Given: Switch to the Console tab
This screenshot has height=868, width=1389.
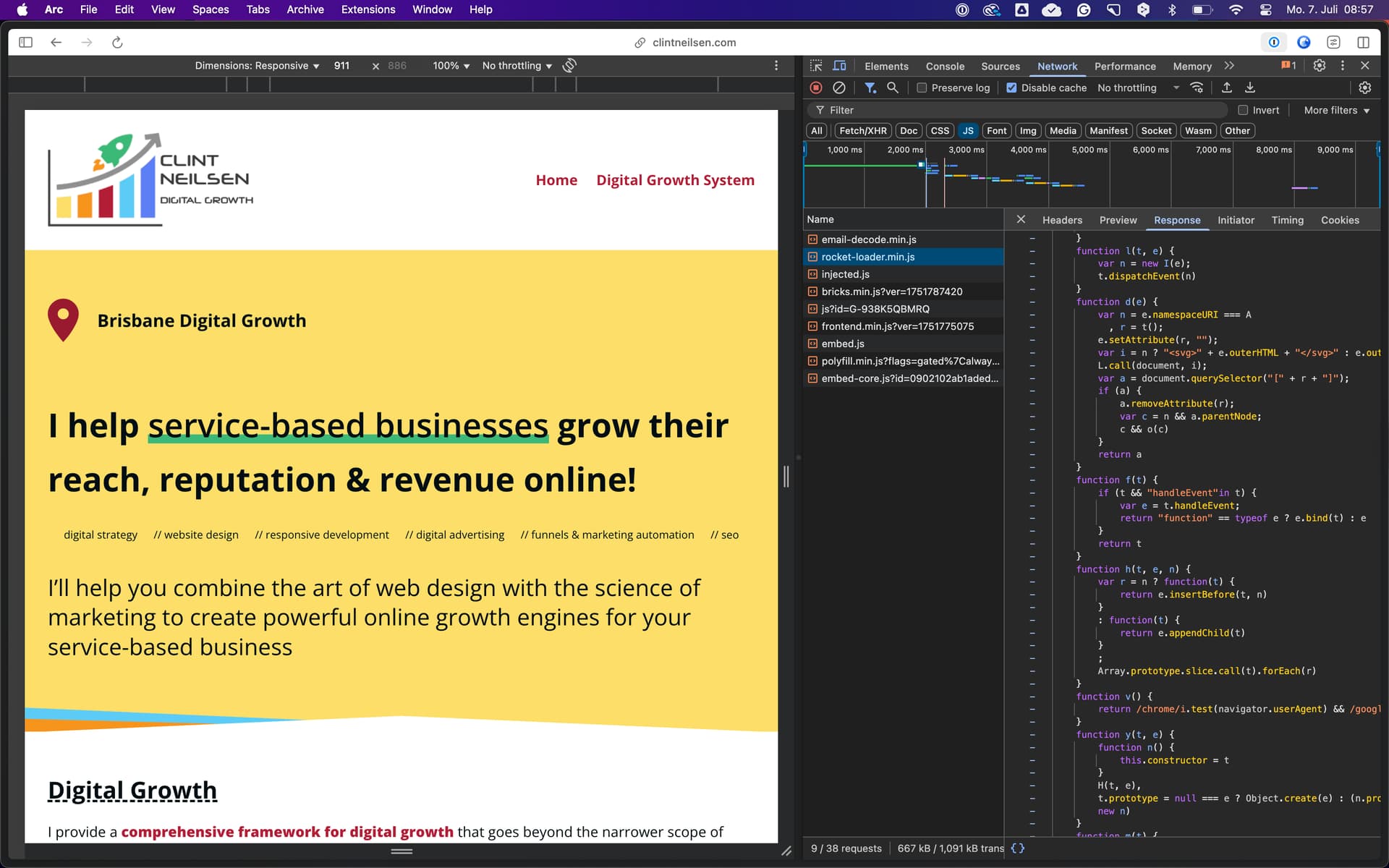Looking at the screenshot, I should point(945,66).
